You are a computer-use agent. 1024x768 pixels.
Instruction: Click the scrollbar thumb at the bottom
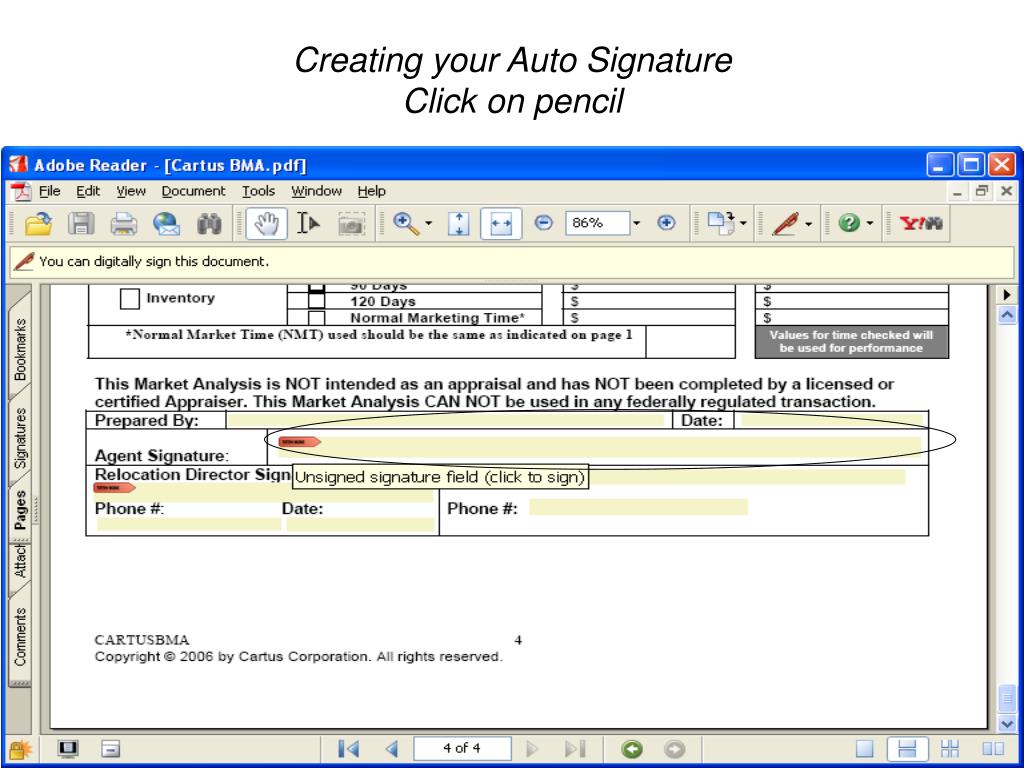pyautogui.click(x=1006, y=698)
